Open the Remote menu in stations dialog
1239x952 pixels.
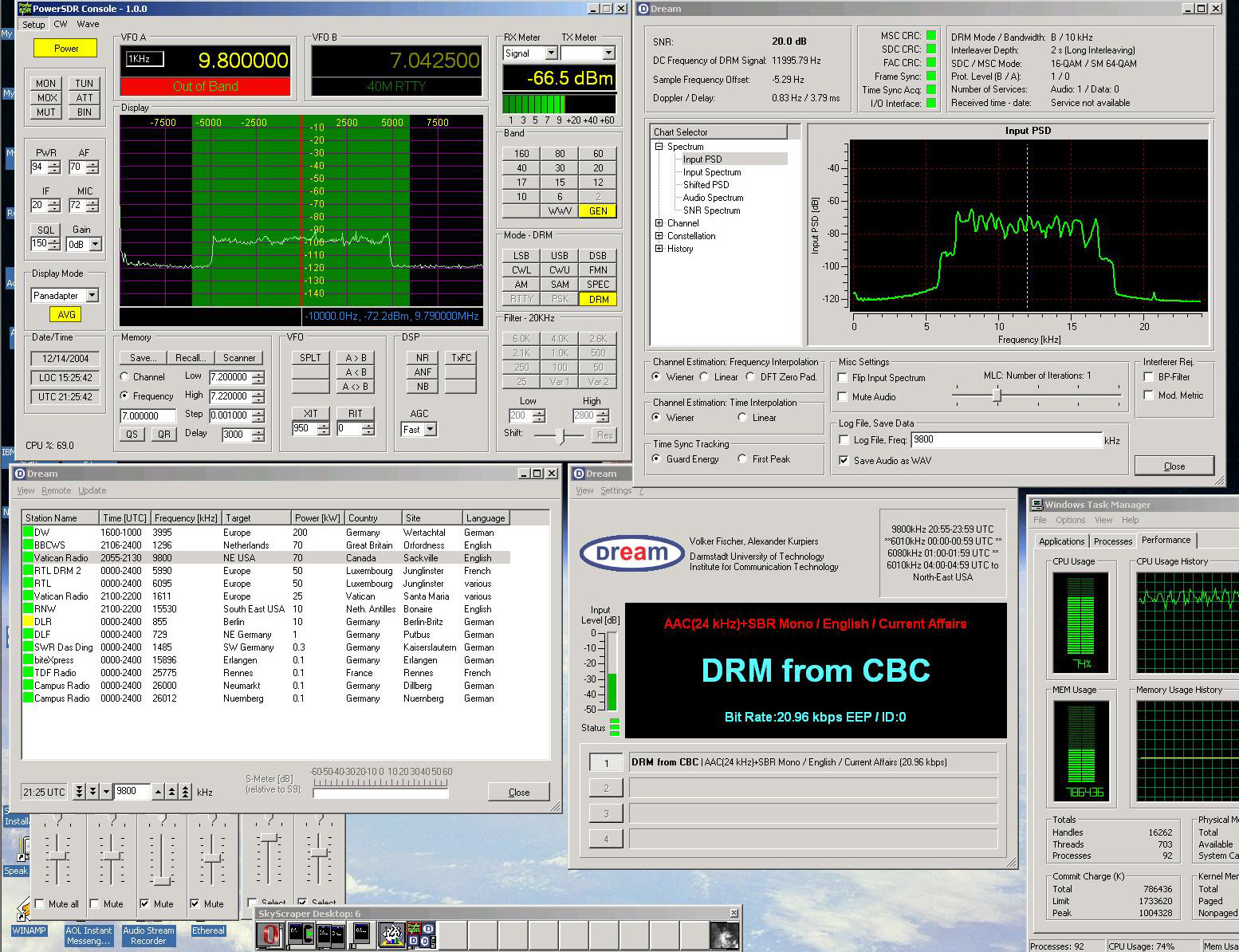tap(56, 490)
